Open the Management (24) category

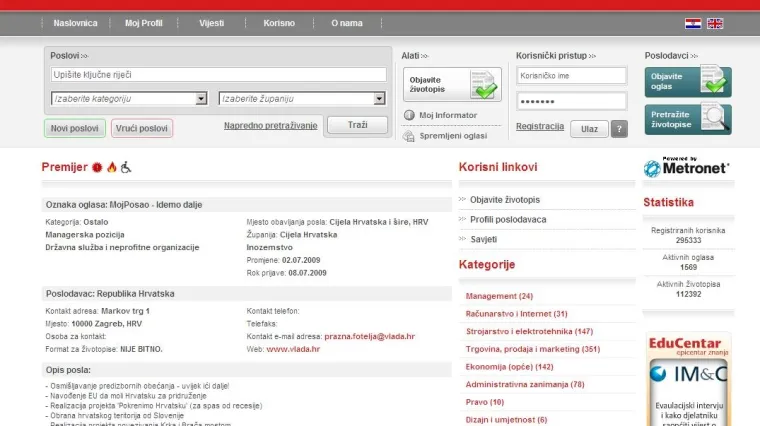(x=499, y=296)
